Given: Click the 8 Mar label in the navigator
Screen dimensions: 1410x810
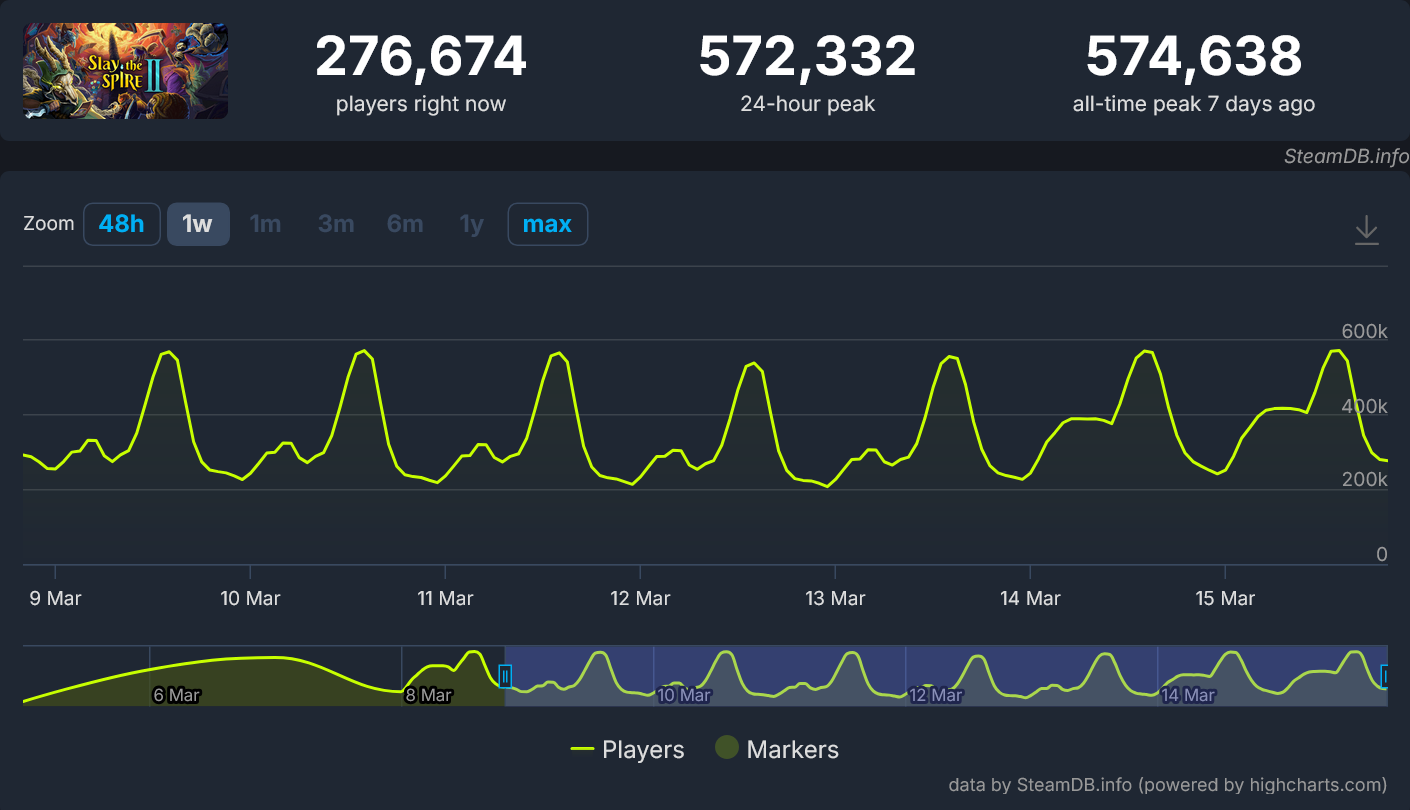Looking at the screenshot, I should [428, 695].
